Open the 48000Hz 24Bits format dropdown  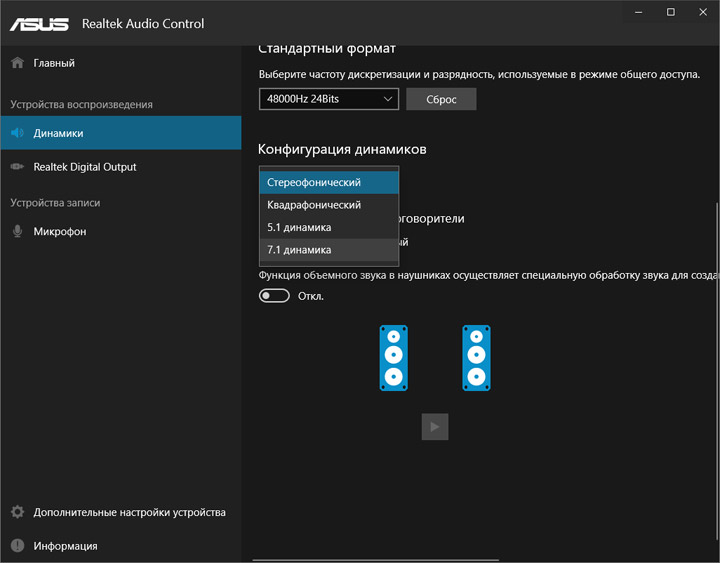pyautogui.click(x=328, y=99)
